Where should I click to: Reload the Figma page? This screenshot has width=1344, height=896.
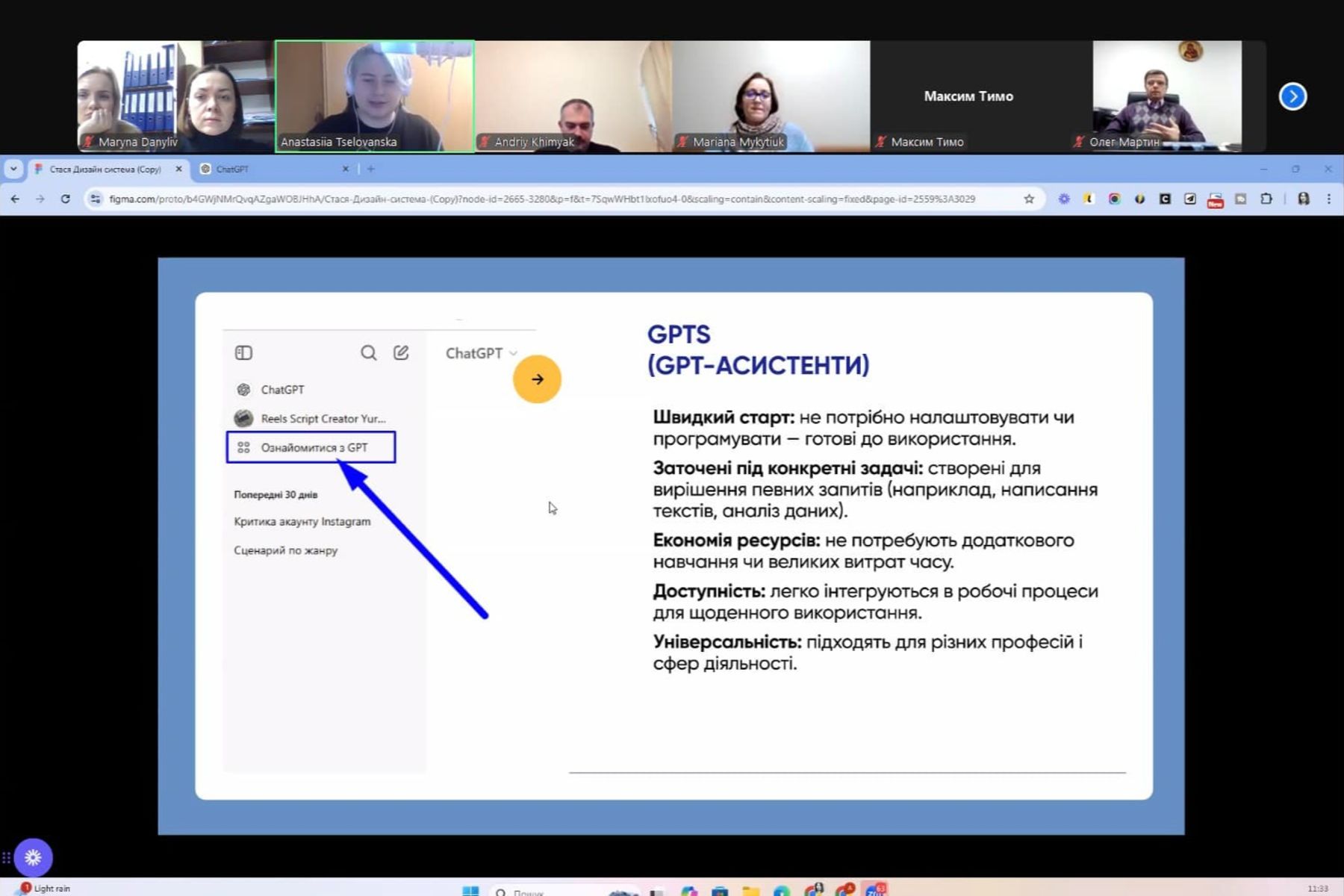pyautogui.click(x=66, y=199)
